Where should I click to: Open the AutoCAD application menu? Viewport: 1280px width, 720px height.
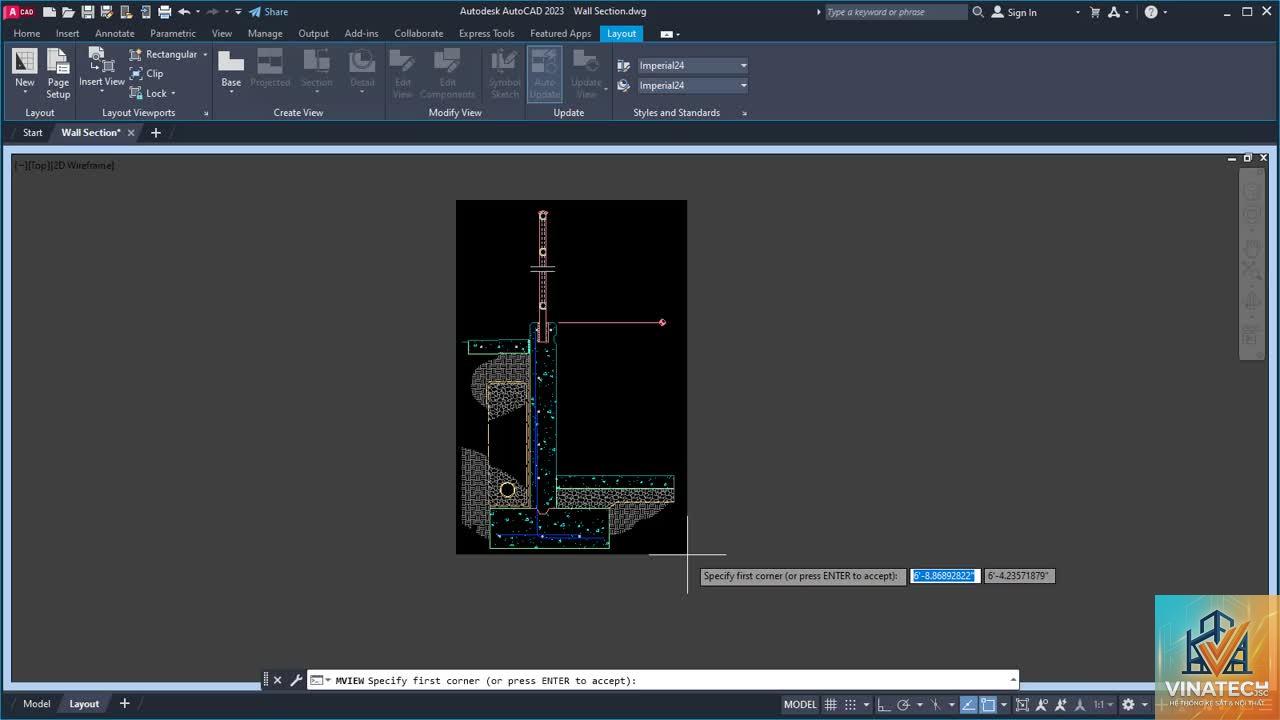coord(20,12)
